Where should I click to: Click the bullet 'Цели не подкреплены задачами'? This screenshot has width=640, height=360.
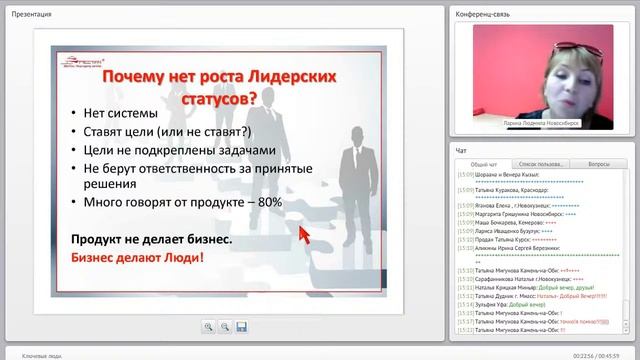tap(180, 150)
